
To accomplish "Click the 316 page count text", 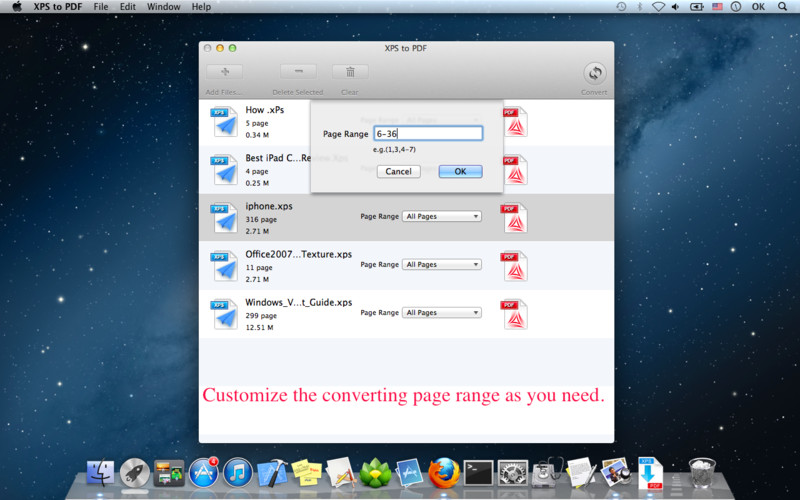I will [x=261, y=219].
